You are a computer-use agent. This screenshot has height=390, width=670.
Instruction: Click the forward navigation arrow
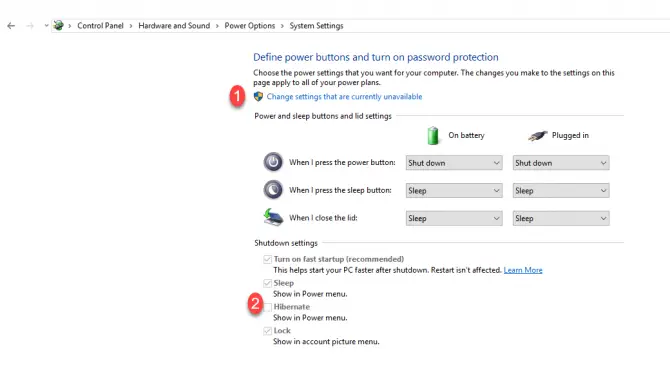[x=29, y=26]
